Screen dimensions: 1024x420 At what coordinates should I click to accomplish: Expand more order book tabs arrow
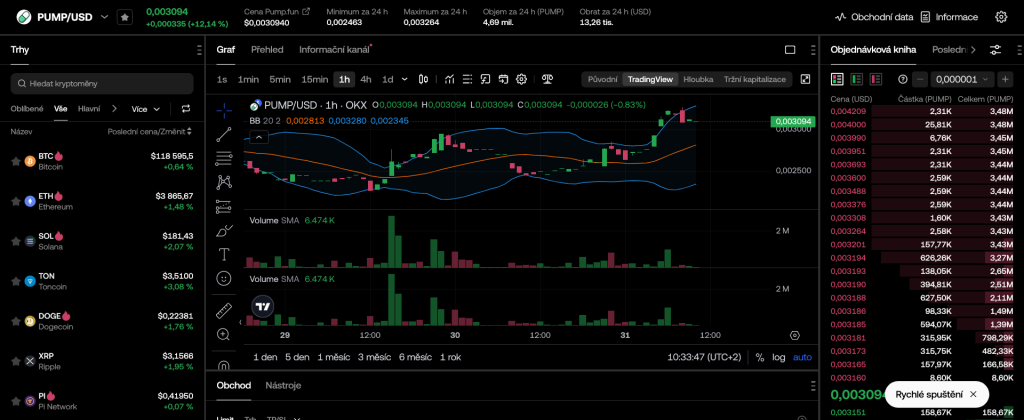coord(974,50)
